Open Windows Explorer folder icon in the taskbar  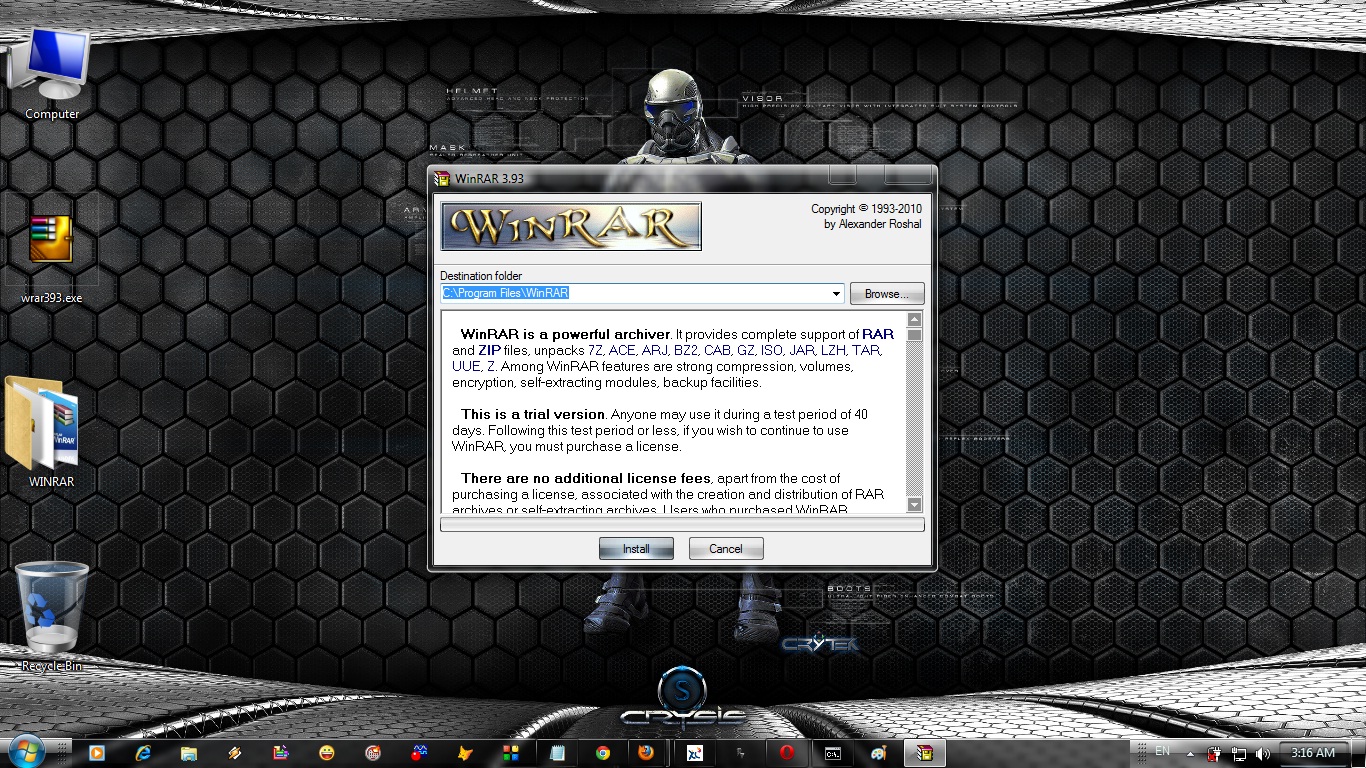tap(189, 753)
